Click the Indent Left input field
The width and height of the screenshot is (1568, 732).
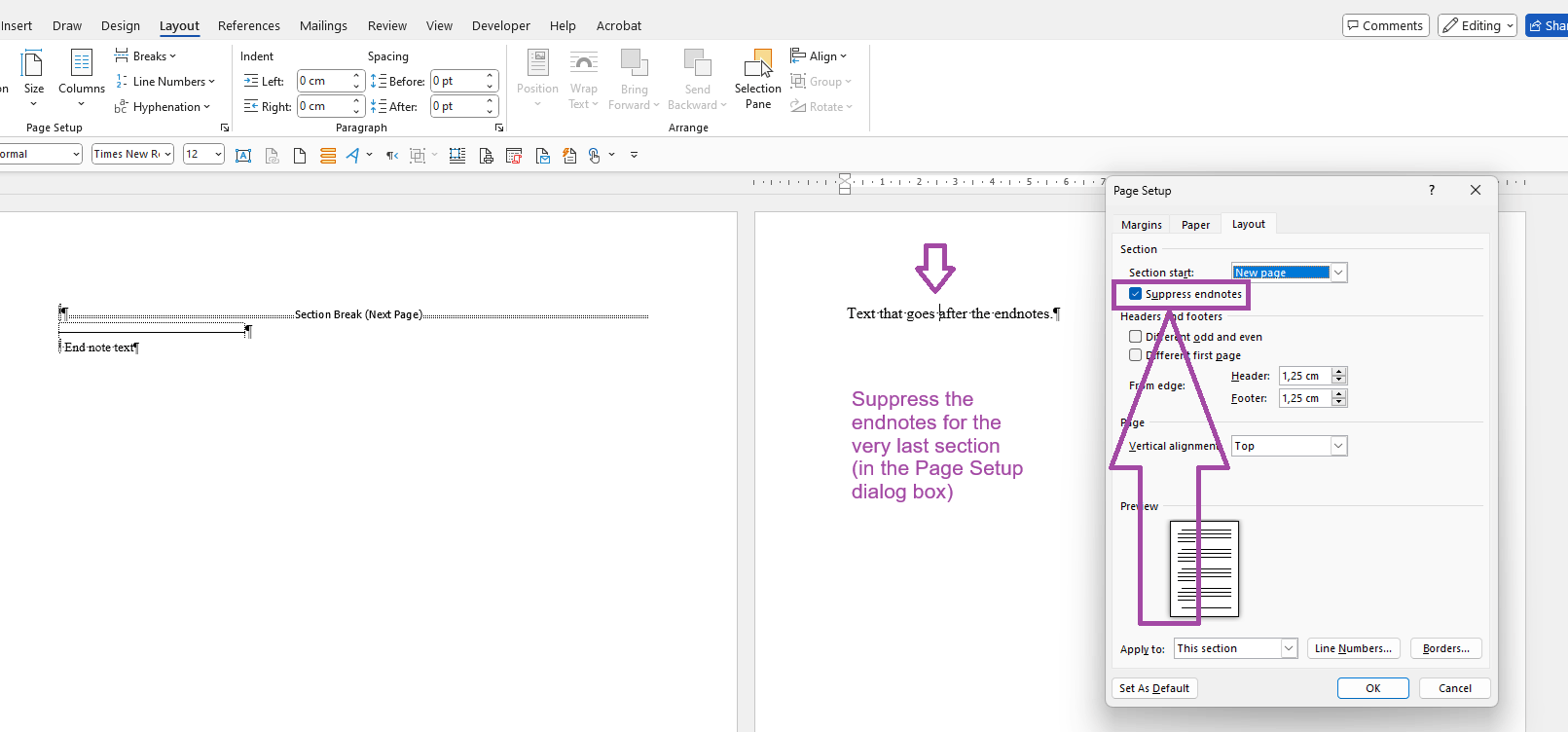[323, 81]
